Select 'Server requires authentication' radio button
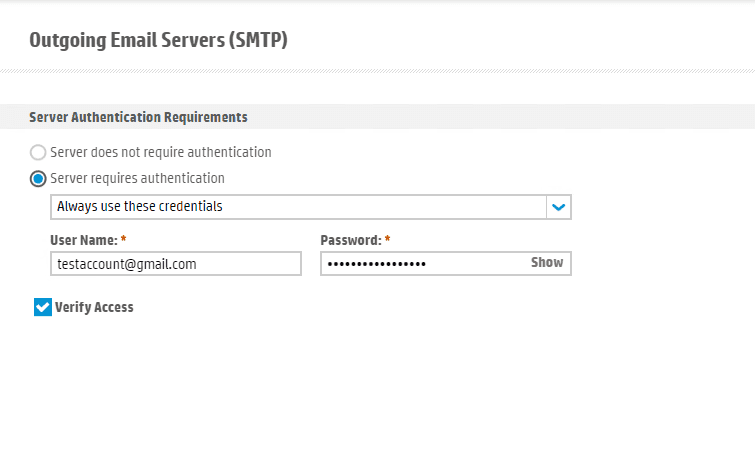This screenshot has width=755, height=460. pos(38,179)
